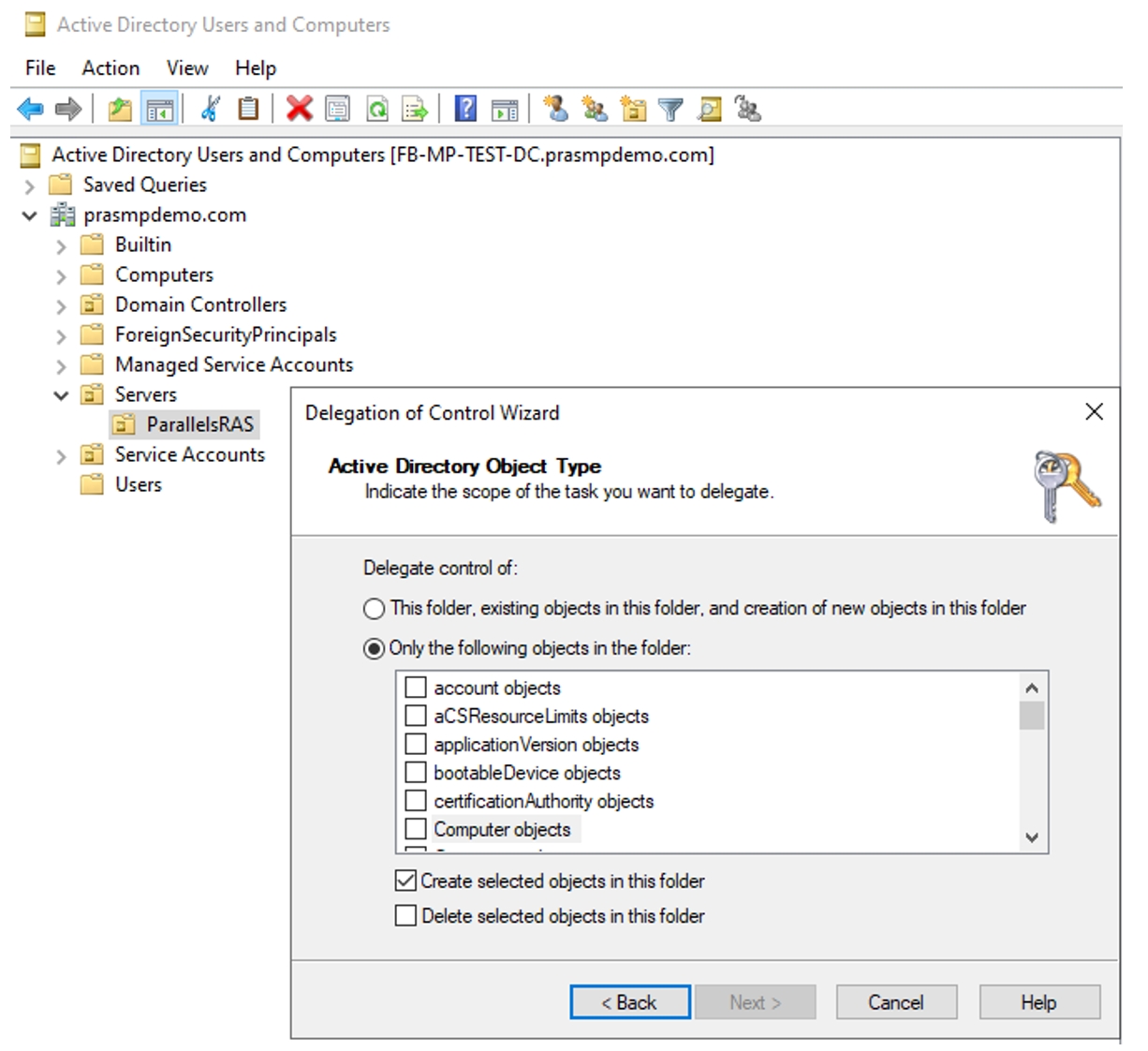1148x1051 pixels.
Task: Expand the Saved Queries node
Action: click(x=29, y=186)
